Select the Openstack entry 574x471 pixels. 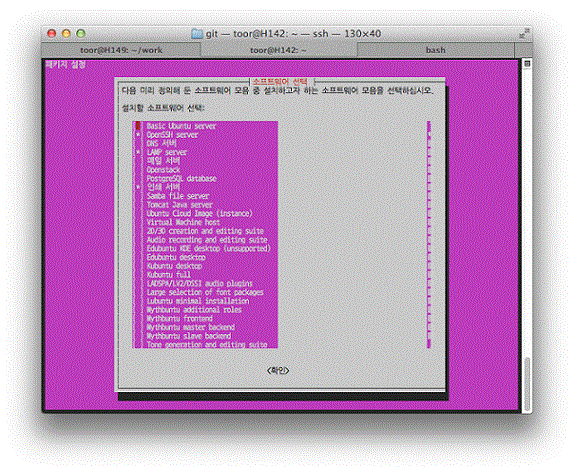163,170
